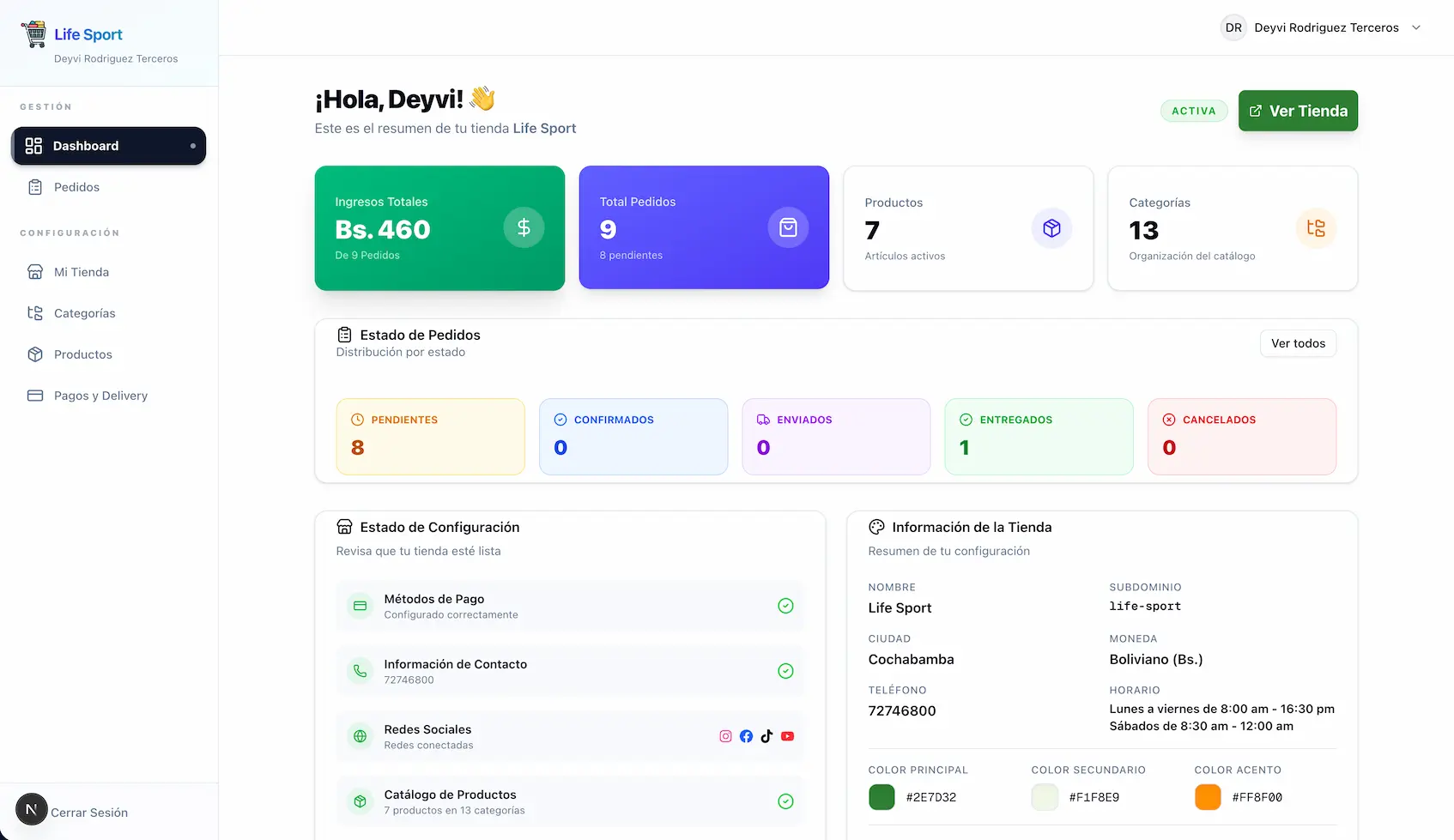
Task: Click the Life Sport link in the summary sentence
Action: (x=544, y=128)
